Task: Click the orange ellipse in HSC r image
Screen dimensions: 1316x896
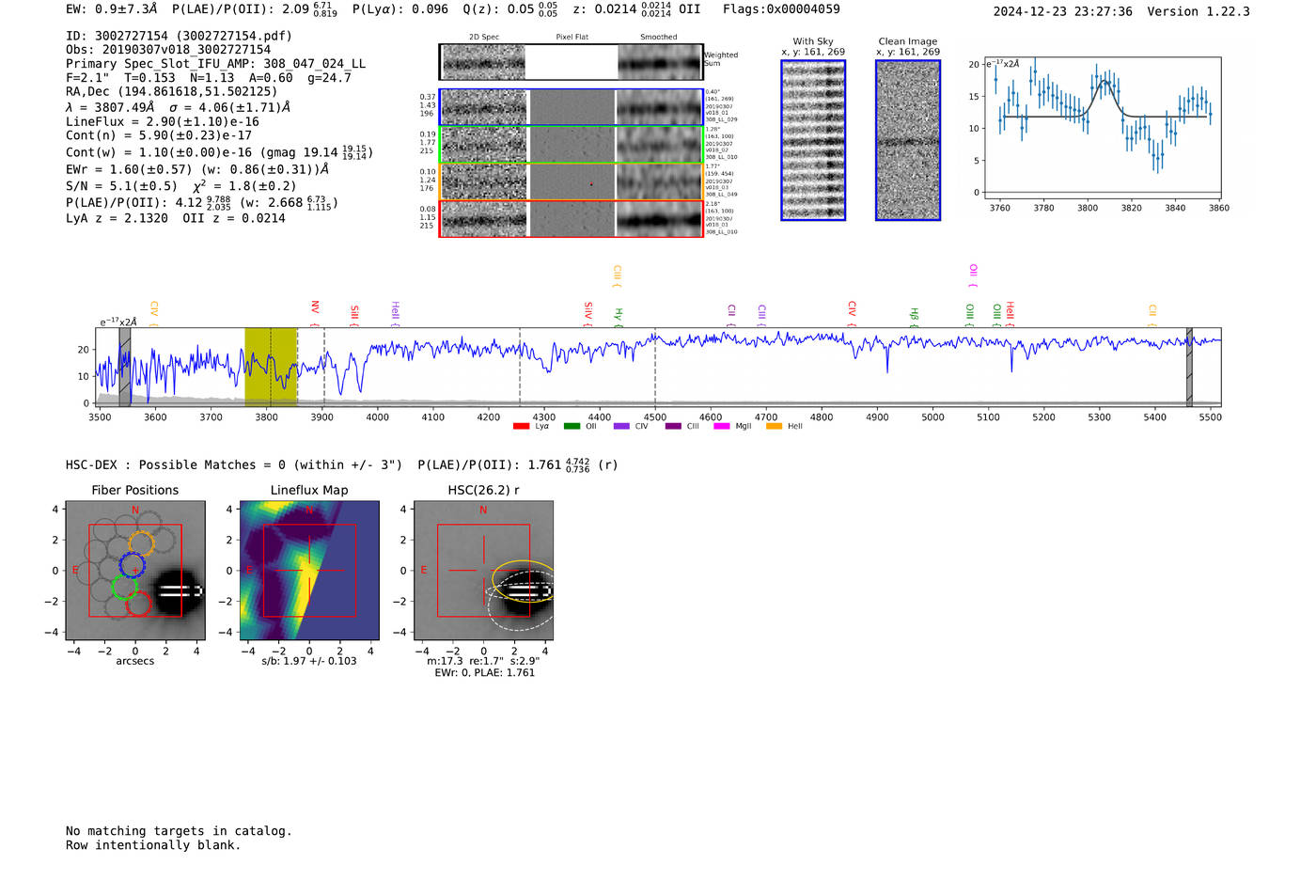Action: pyautogui.click(x=523, y=581)
